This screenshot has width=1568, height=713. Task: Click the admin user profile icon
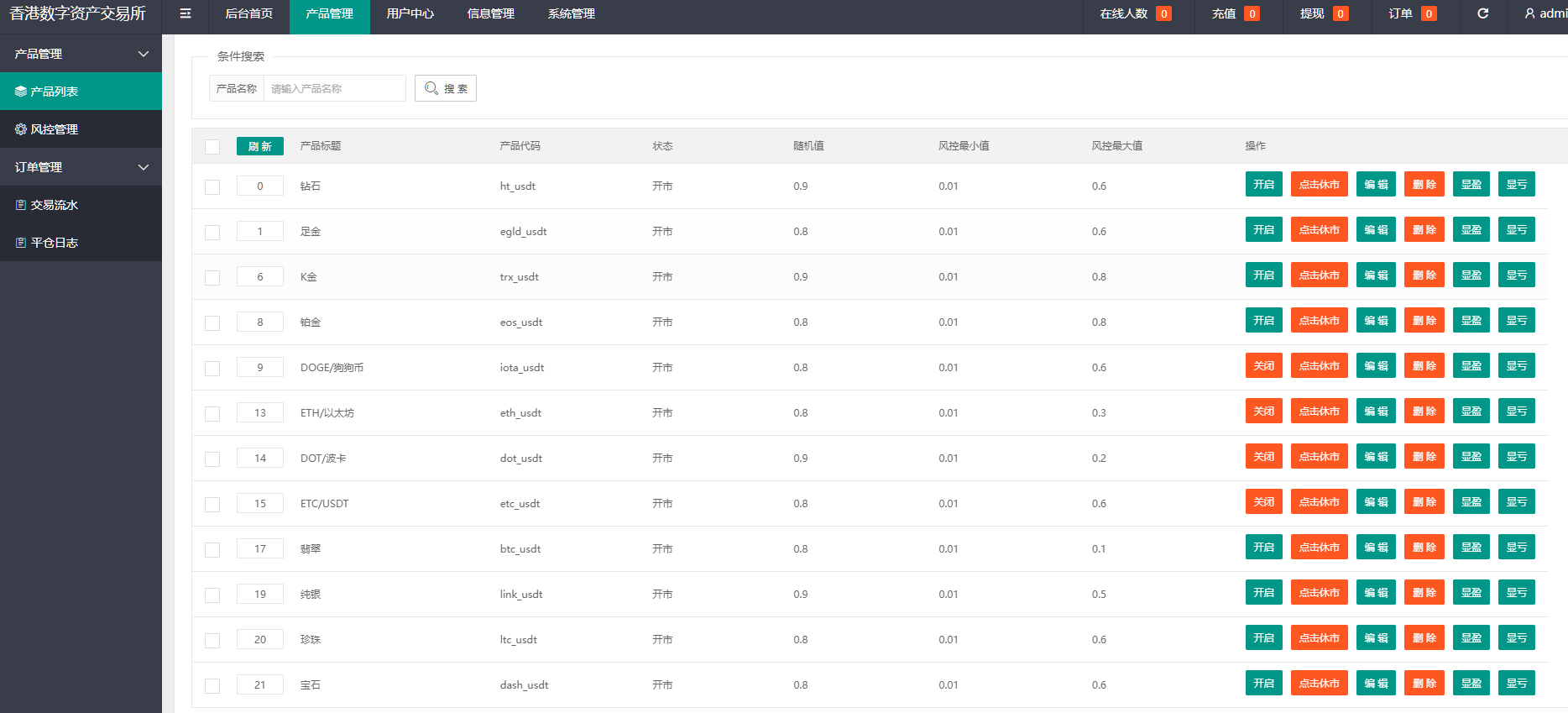pos(1529,13)
